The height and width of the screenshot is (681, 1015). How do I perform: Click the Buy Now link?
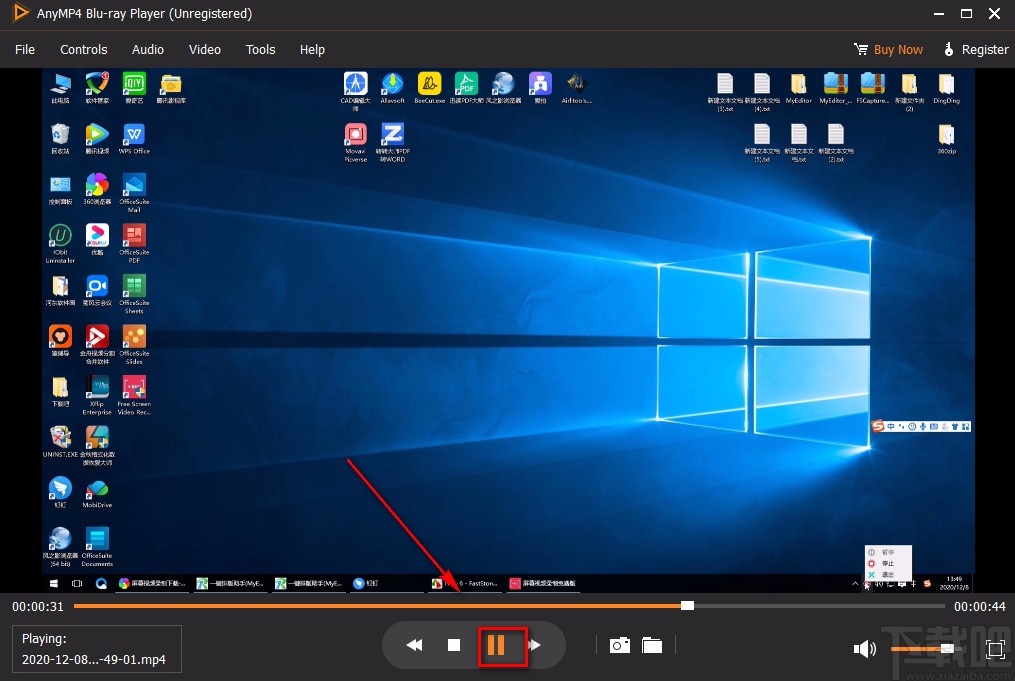point(897,49)
